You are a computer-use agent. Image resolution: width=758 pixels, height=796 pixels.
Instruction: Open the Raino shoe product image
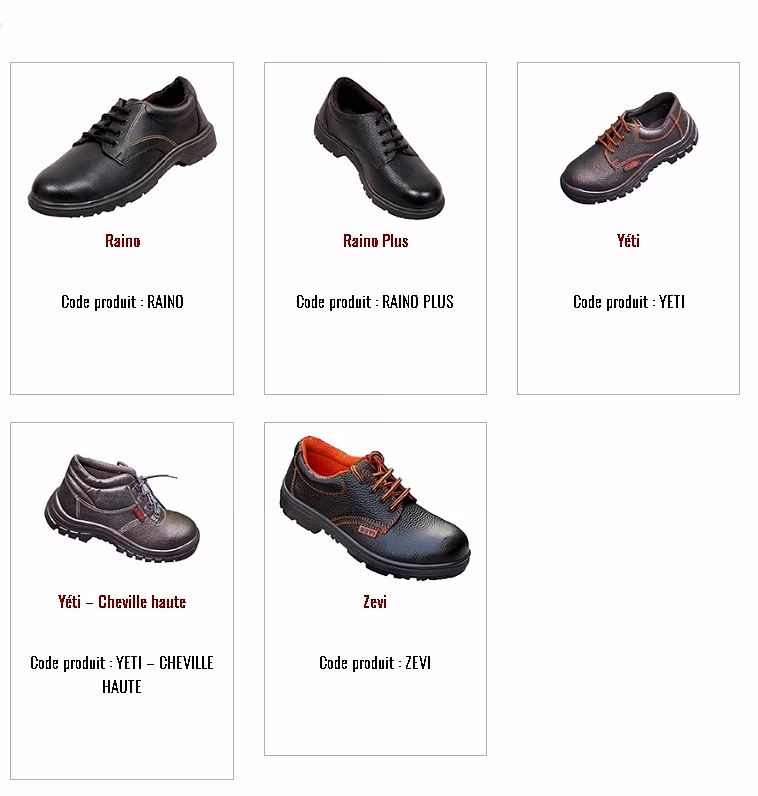[x=122, y=147]
